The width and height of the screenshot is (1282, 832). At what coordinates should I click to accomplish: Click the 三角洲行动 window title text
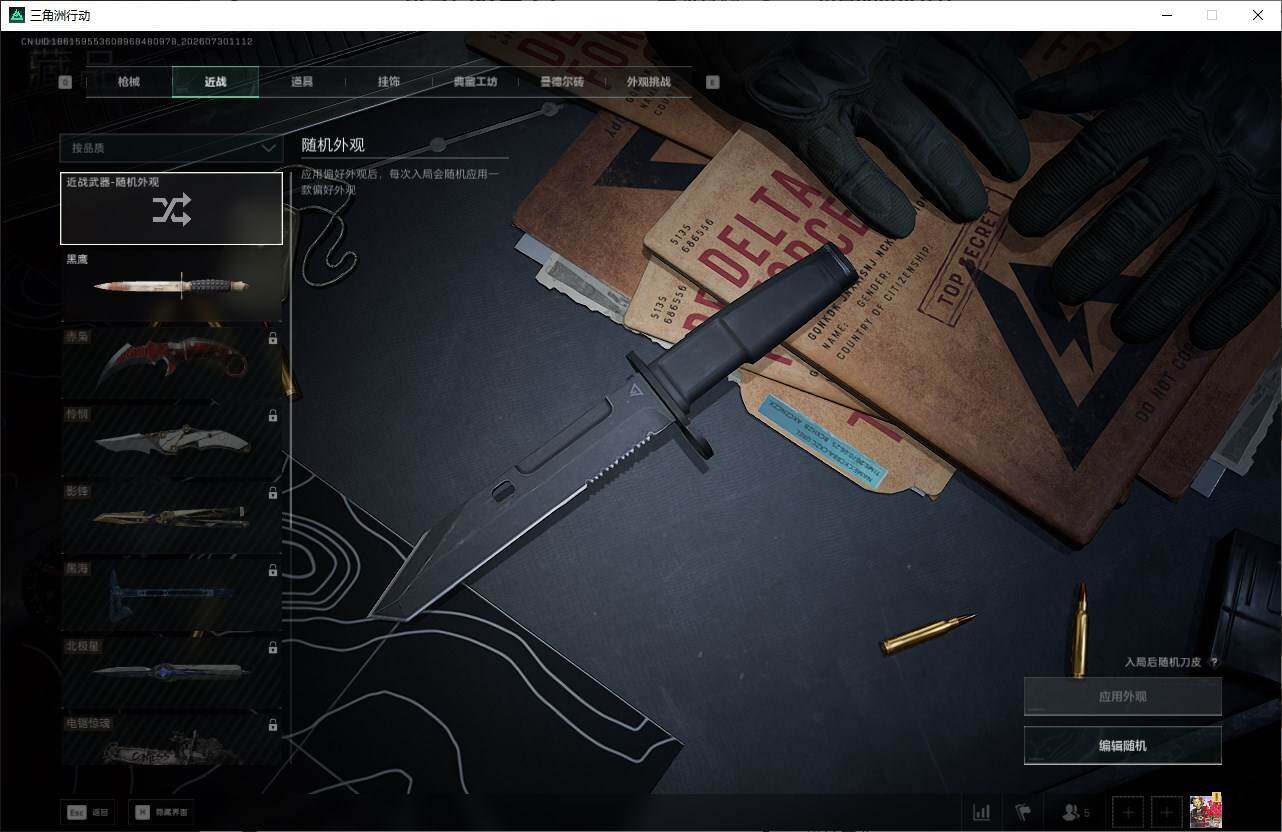(x=61, y=15)
